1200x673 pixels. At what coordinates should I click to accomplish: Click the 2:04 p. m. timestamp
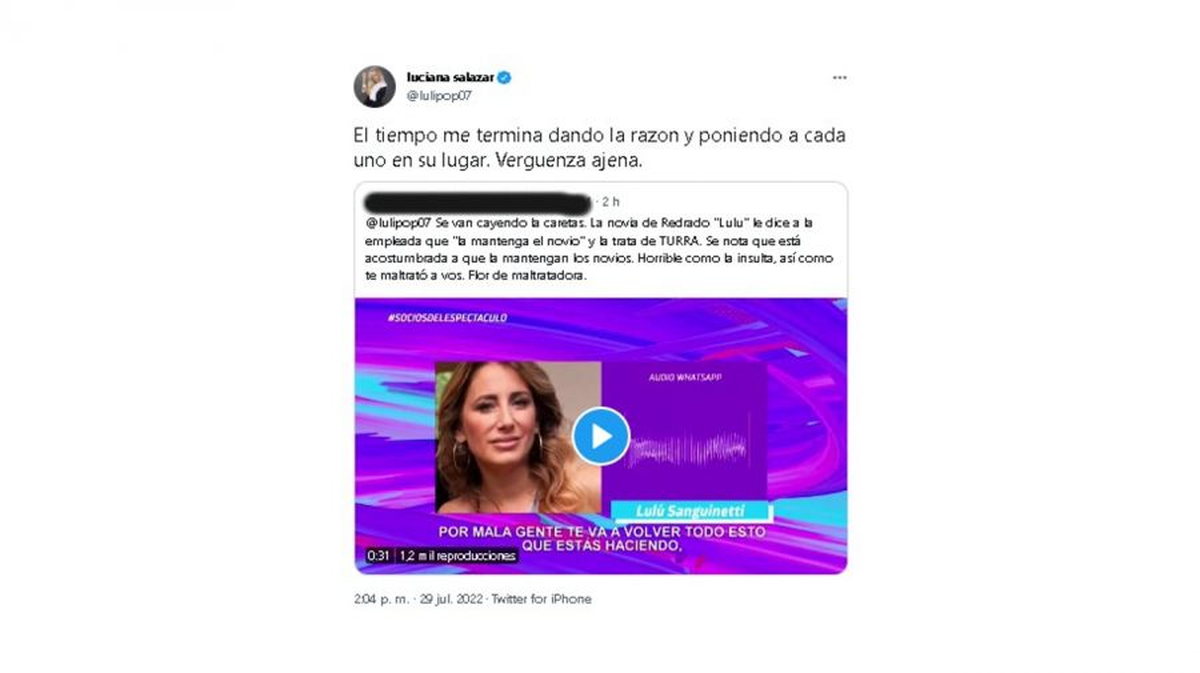381,599
